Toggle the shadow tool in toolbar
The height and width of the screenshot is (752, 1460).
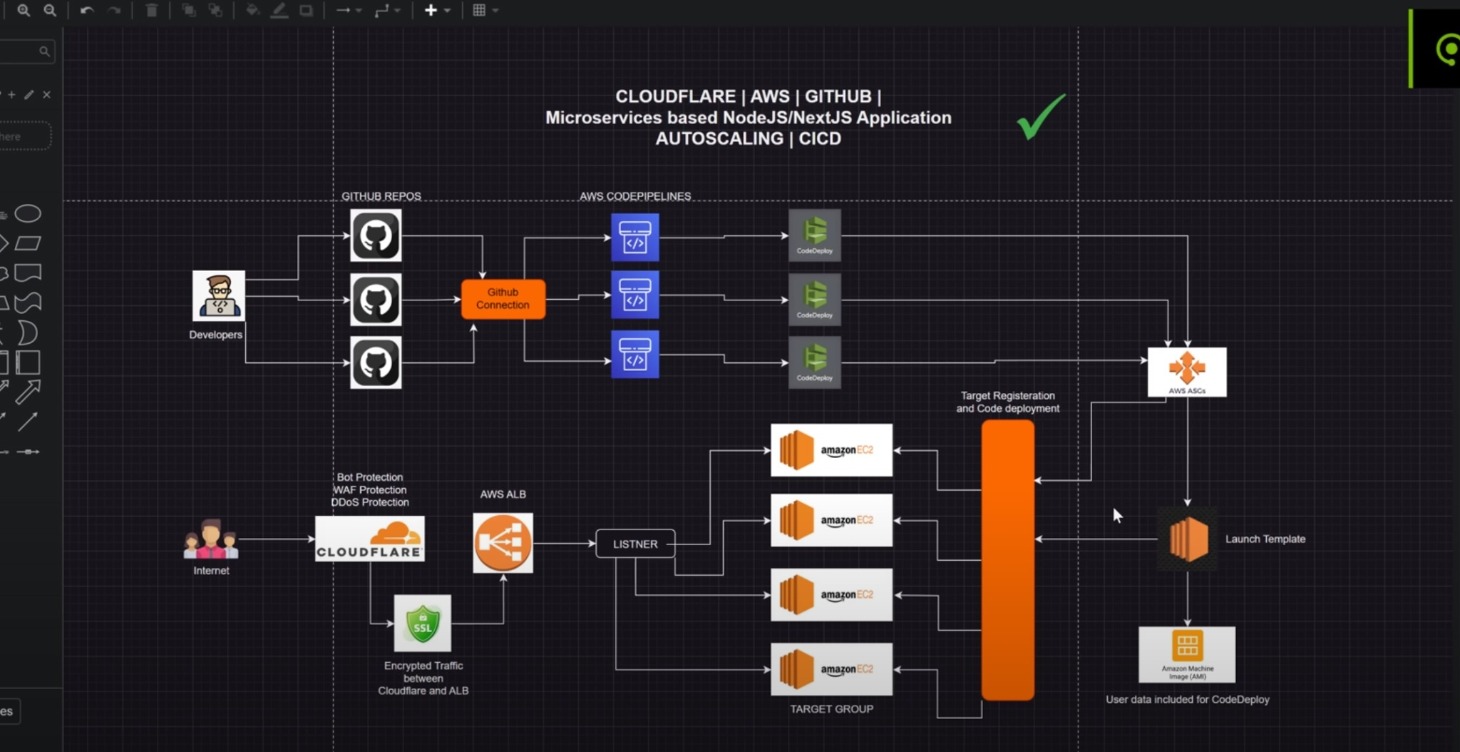pyautogui.click(x=306, y=10)
